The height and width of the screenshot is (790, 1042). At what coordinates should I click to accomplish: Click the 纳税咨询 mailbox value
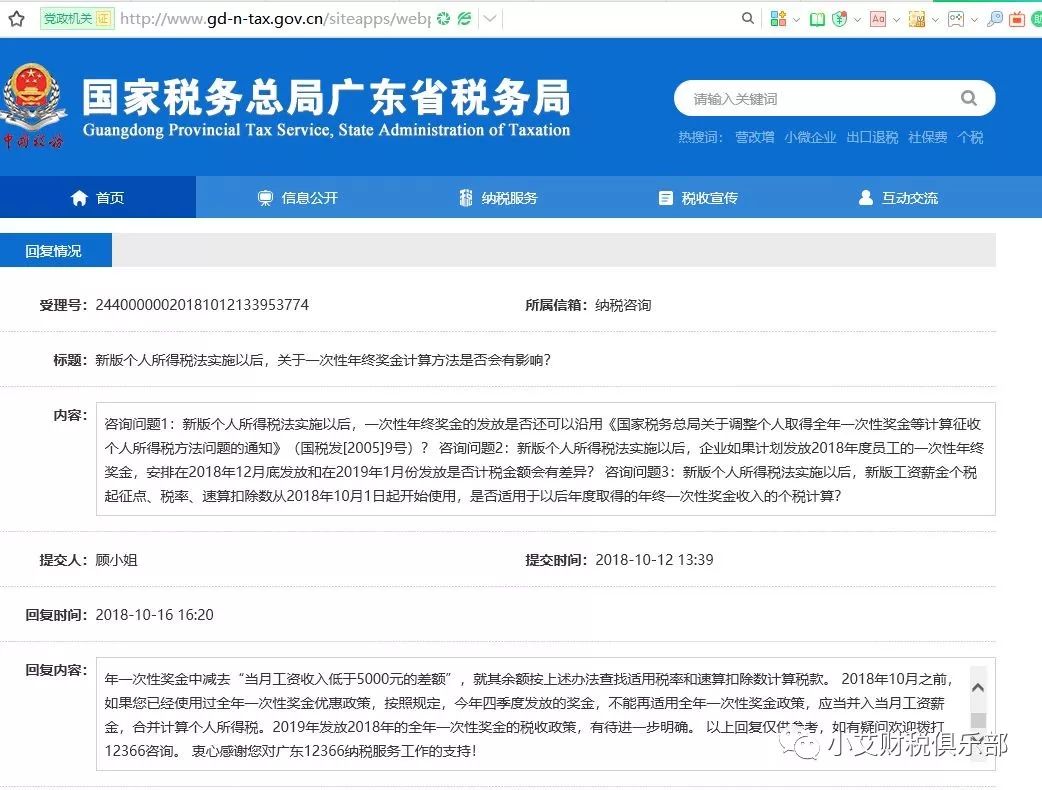623,306
